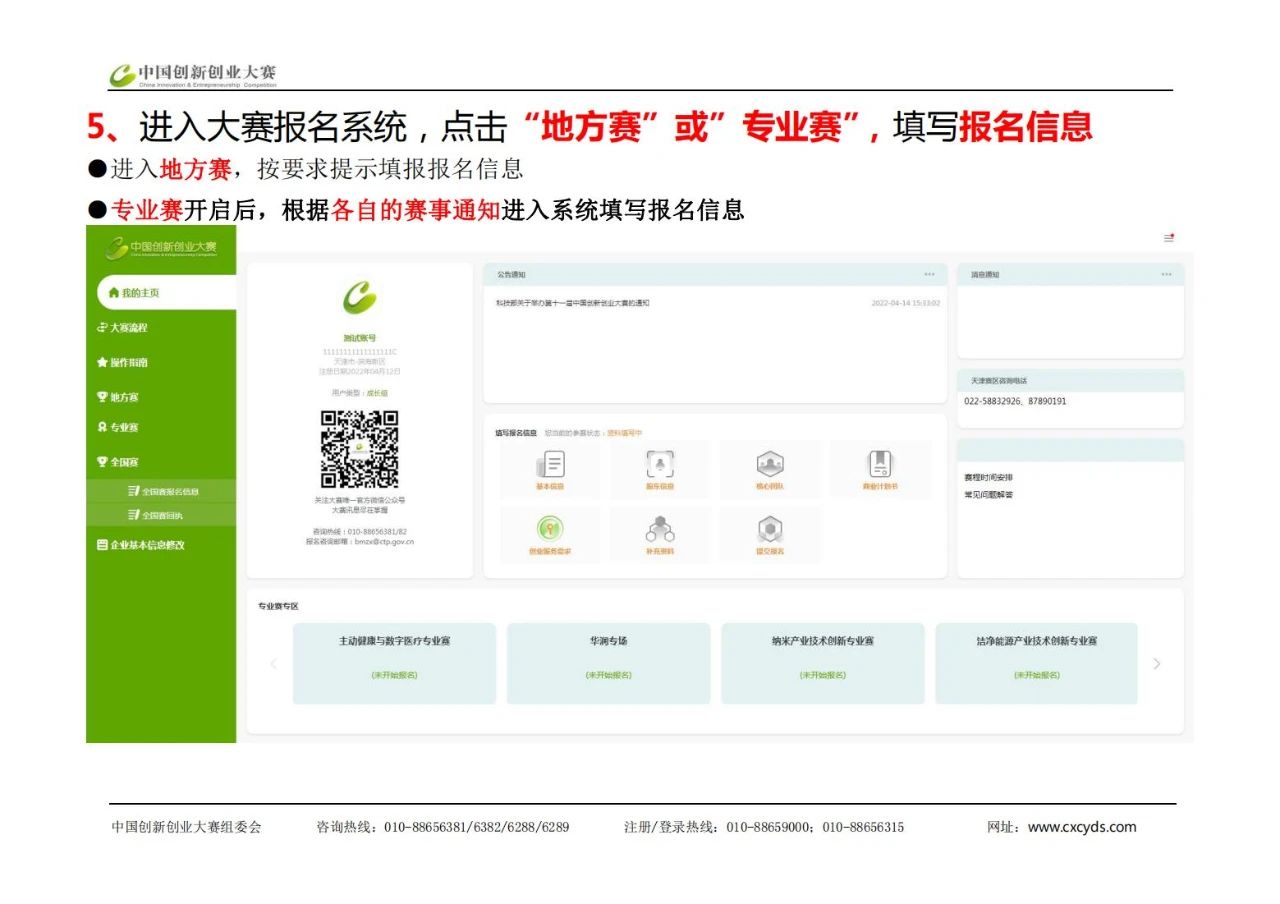Screen dimensions: 1280x904
Task: Open the 基本信息 basic info icon
Action: (549, 466)
